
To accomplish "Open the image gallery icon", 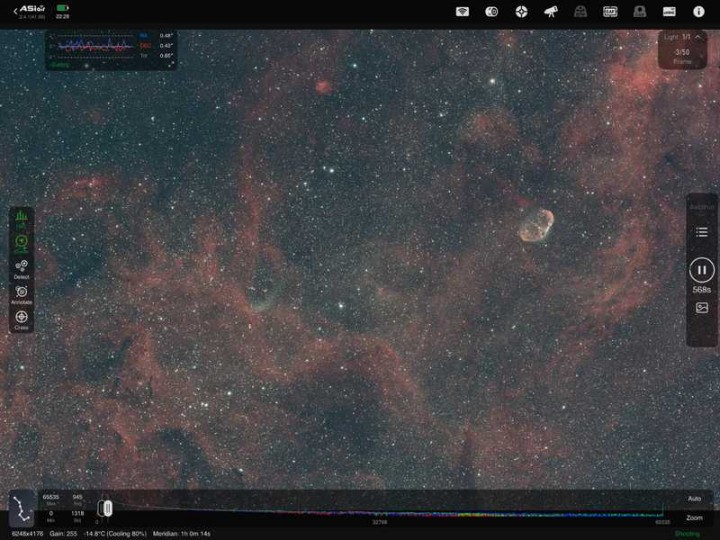I will 702,308.
